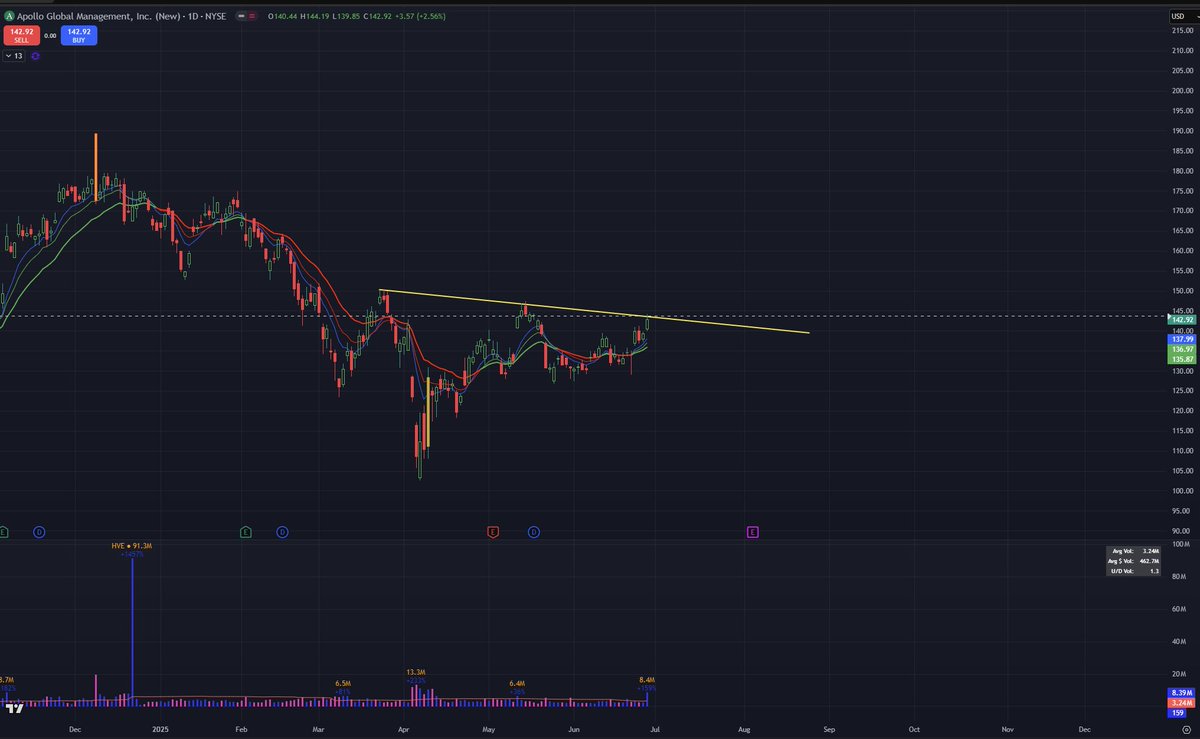Click the blue dividend marker near May
This screenshot has height=739, width=1200.
534,532
